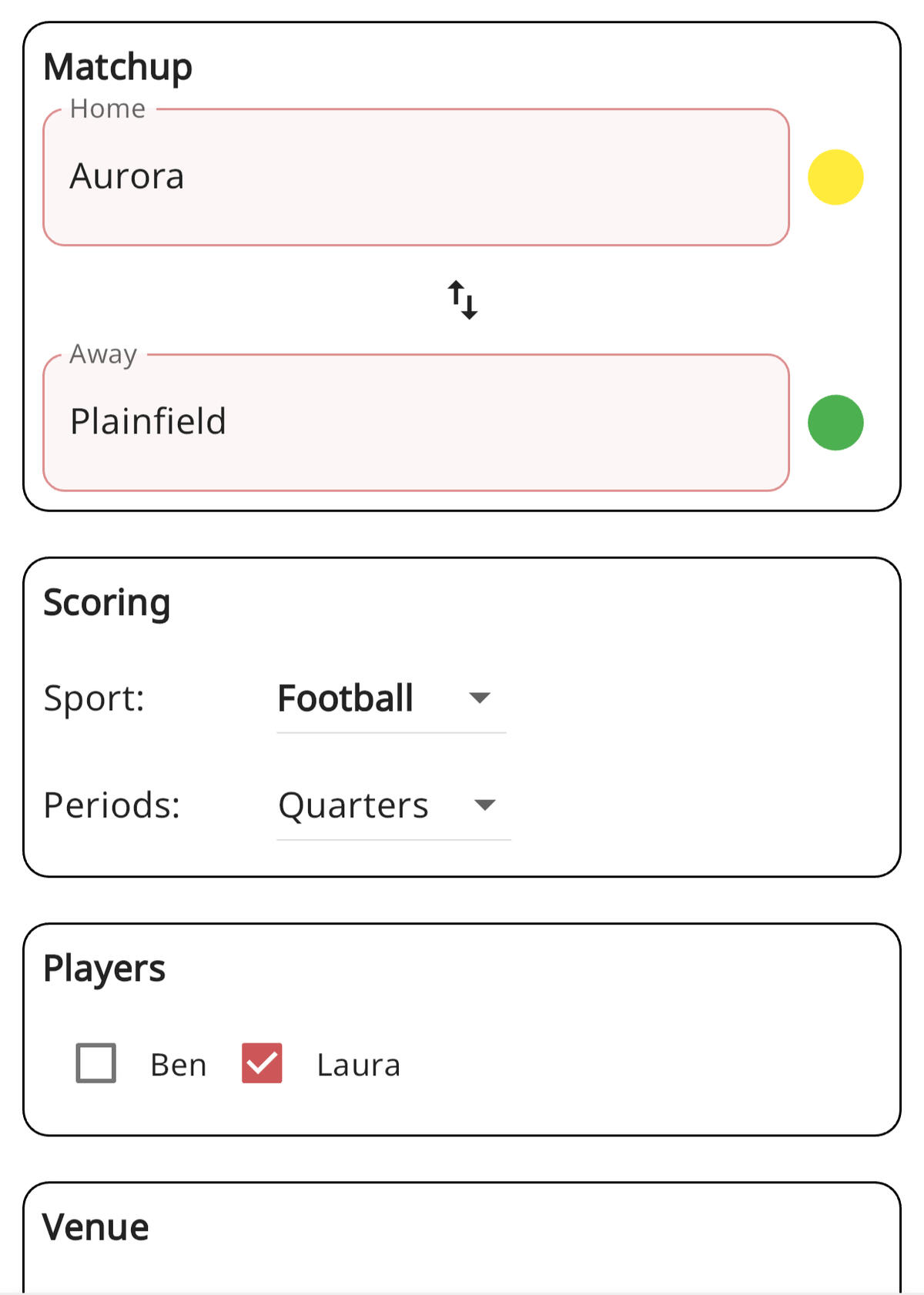This screenshot has height=1295, width=924.
Task: Click the Sport: field label
Action: coord(94,699)
